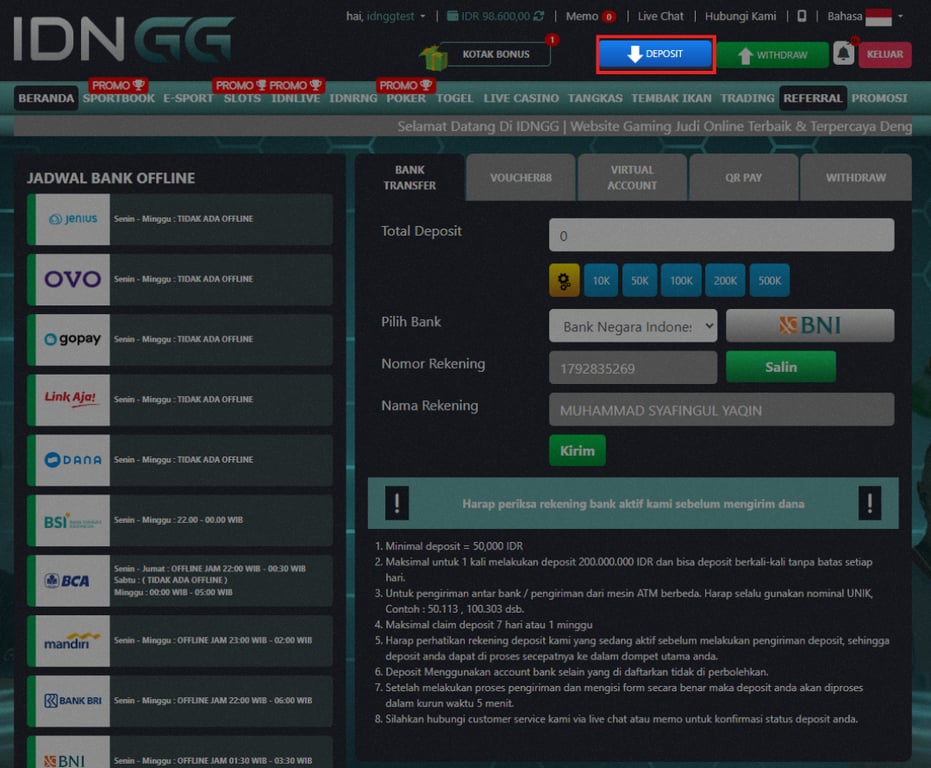The image size is (931, 768).
Task: Open the IDNRNG menu
Action: [353, 99]
